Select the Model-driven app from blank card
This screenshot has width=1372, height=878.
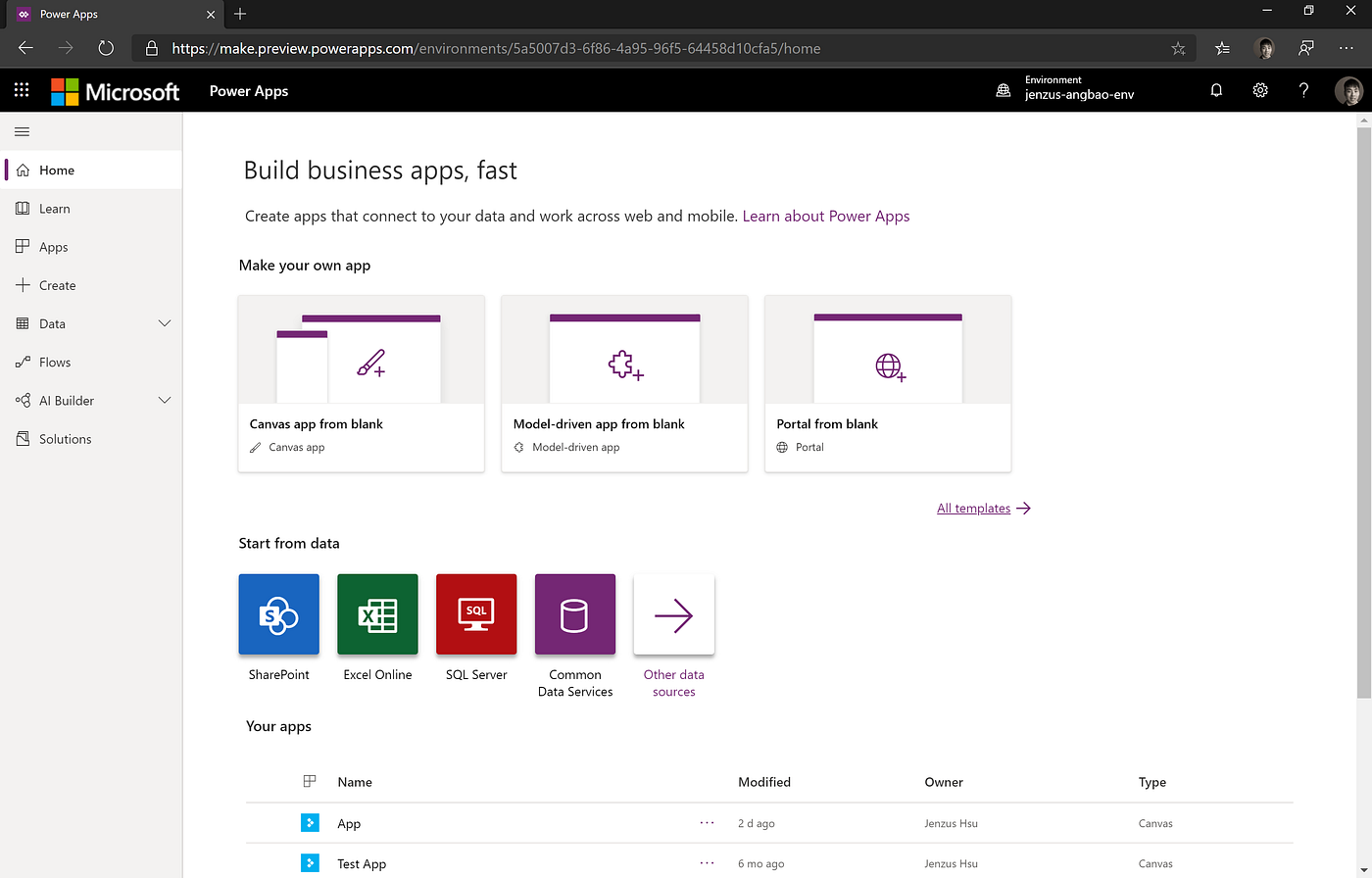click(624, 384)
